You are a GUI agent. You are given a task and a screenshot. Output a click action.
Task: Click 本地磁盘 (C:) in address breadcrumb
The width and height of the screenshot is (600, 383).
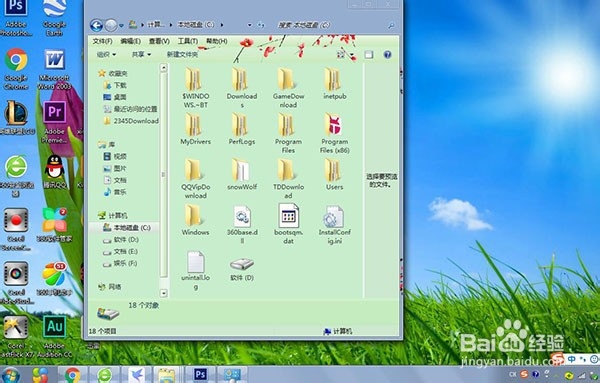point(196,25)
